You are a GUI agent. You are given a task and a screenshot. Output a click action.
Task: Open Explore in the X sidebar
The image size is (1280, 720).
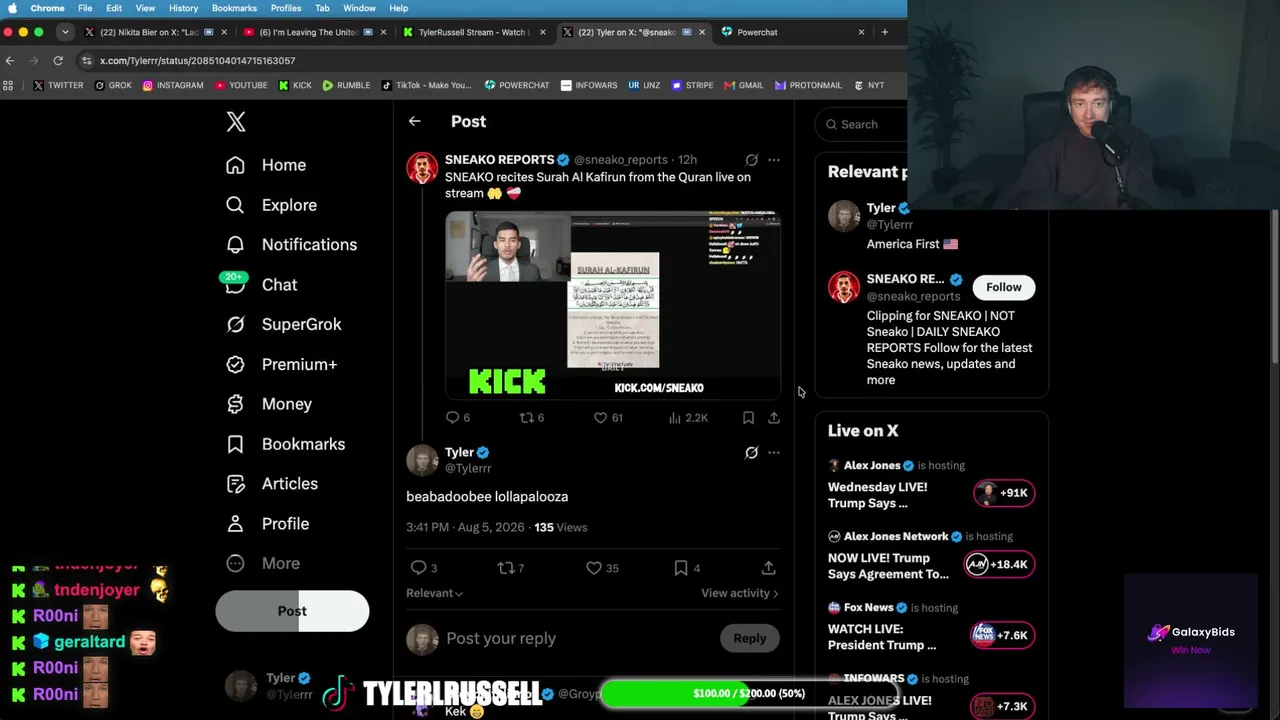pyautogui.click(x=271, y=205)
